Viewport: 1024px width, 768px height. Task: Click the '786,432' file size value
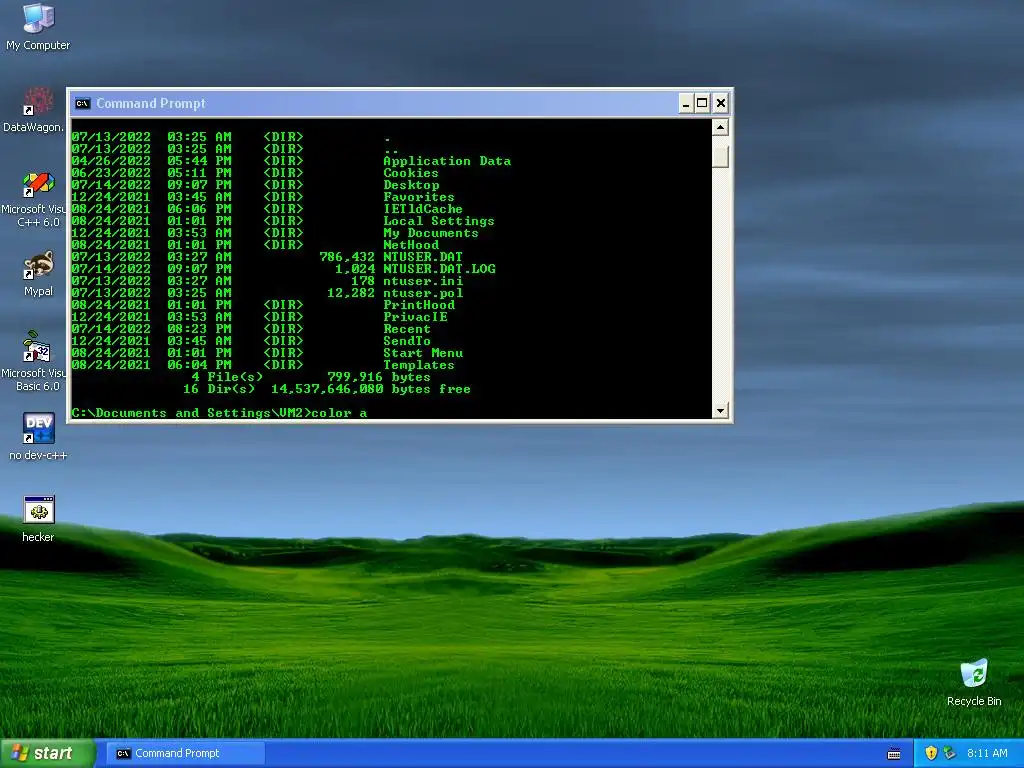point(347,257)
